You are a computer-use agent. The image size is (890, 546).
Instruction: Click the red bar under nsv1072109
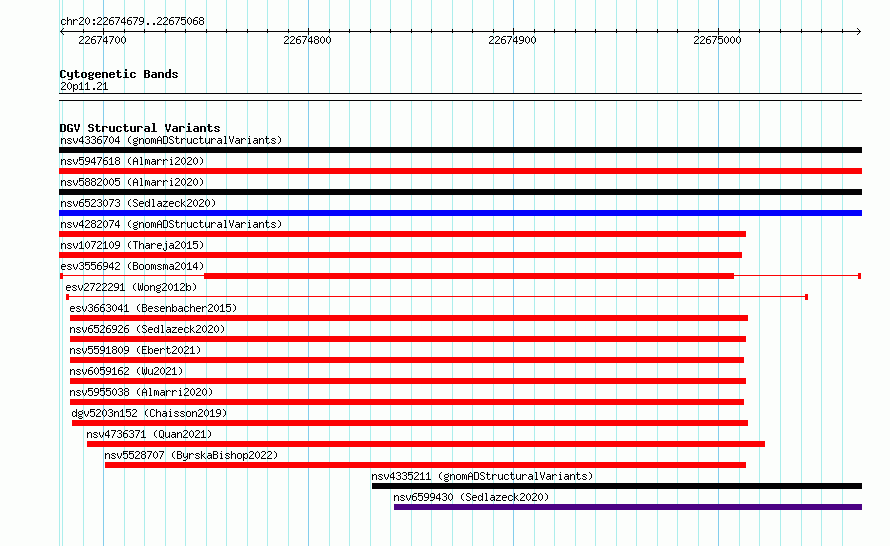pos(400,255)
